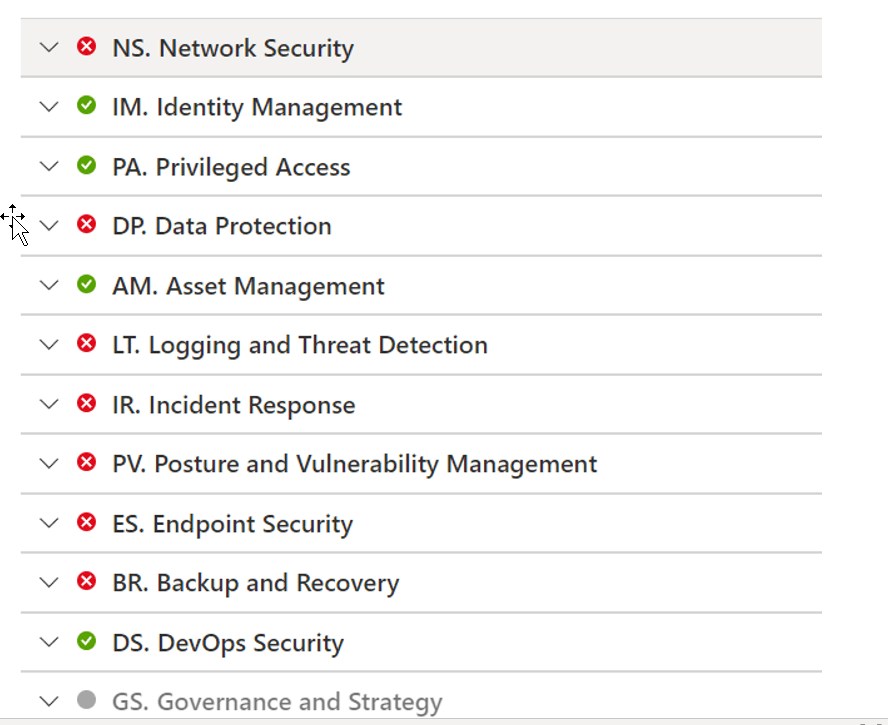
Task: Click green check icon for DevOps Security
Action: 87,641
